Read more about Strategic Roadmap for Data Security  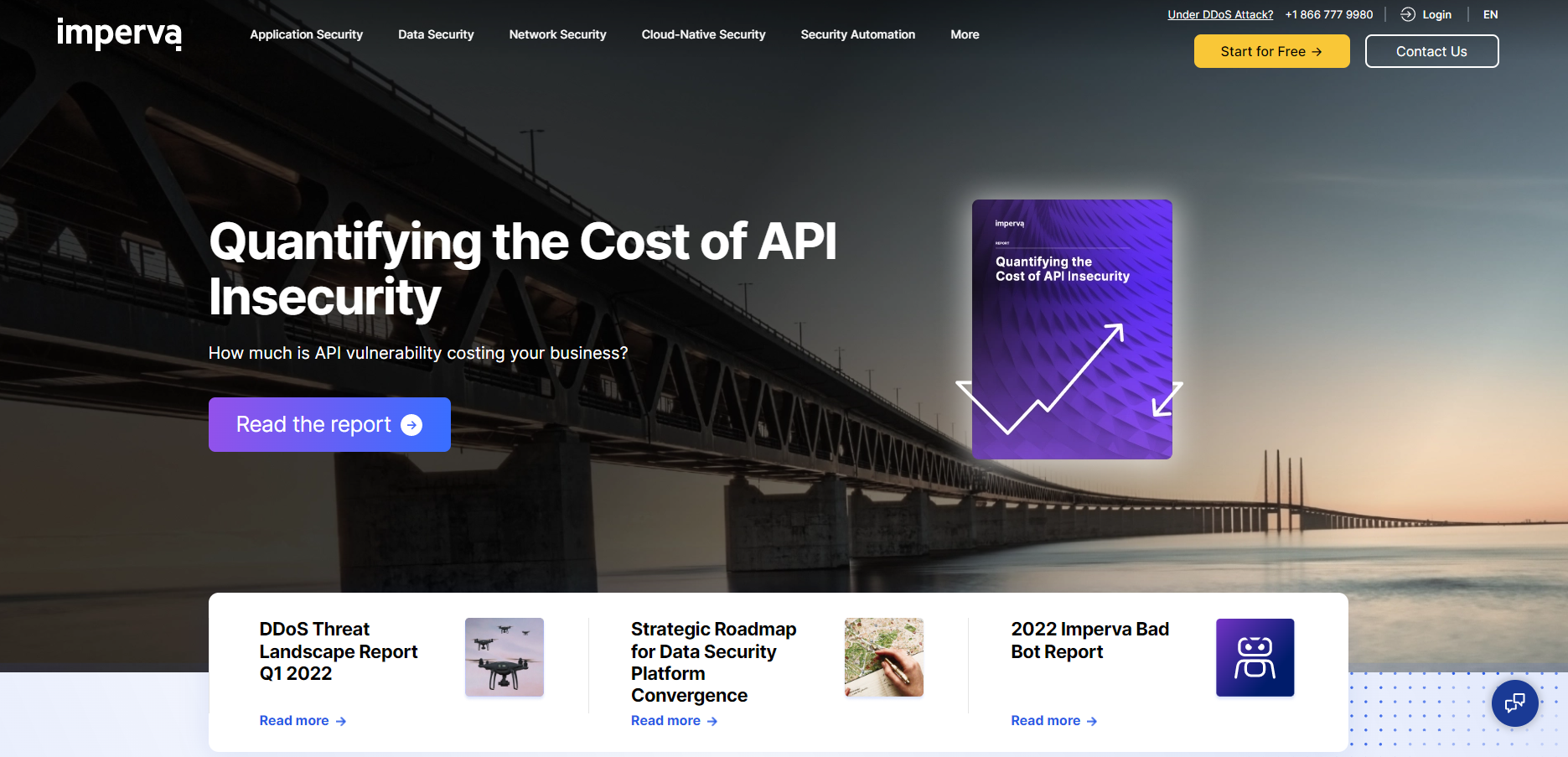pos(674,721)
